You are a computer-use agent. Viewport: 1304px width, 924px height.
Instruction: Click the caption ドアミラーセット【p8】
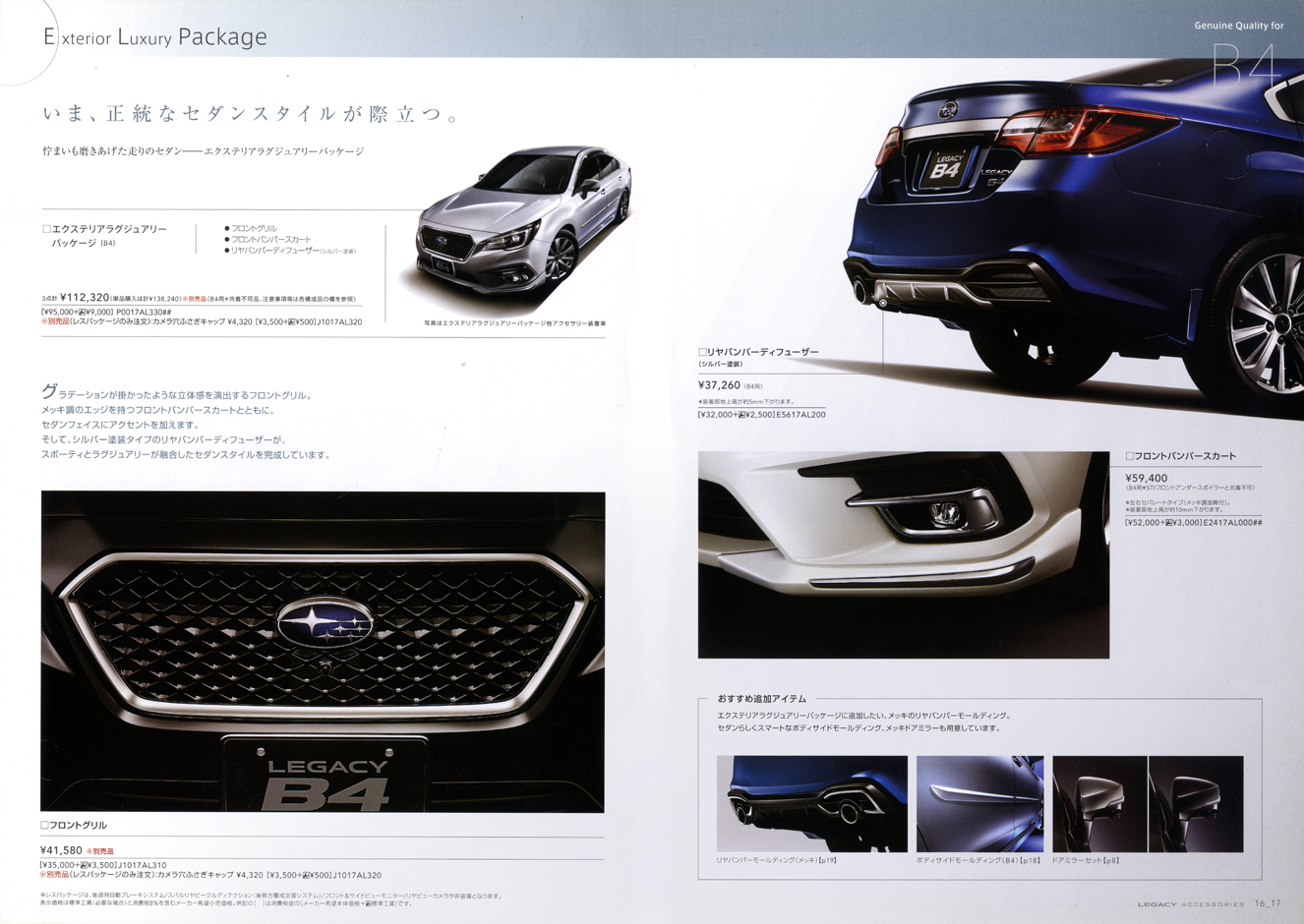[x=1085, y=860]
